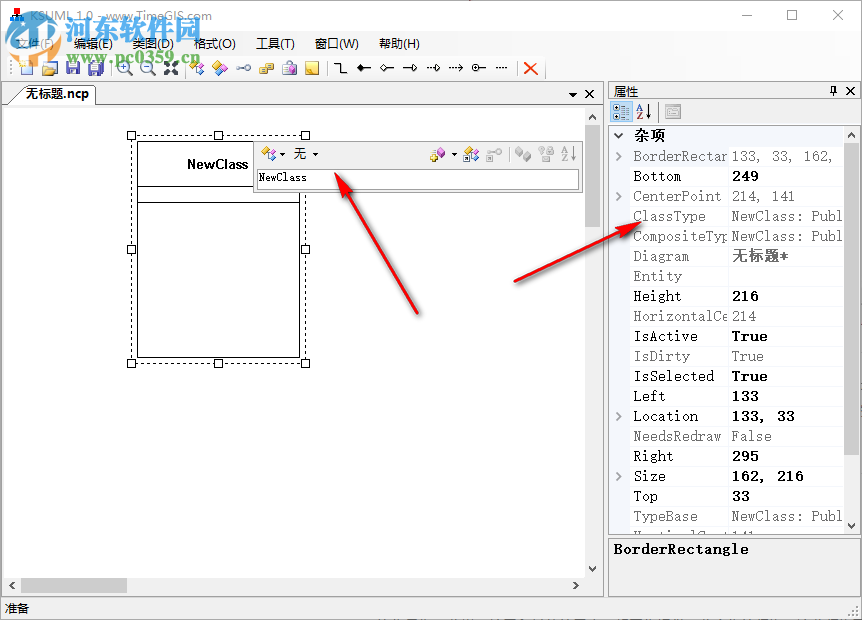Click the red X delete icon in toolbar
The image size is (862, 620).
pos(531,68)
